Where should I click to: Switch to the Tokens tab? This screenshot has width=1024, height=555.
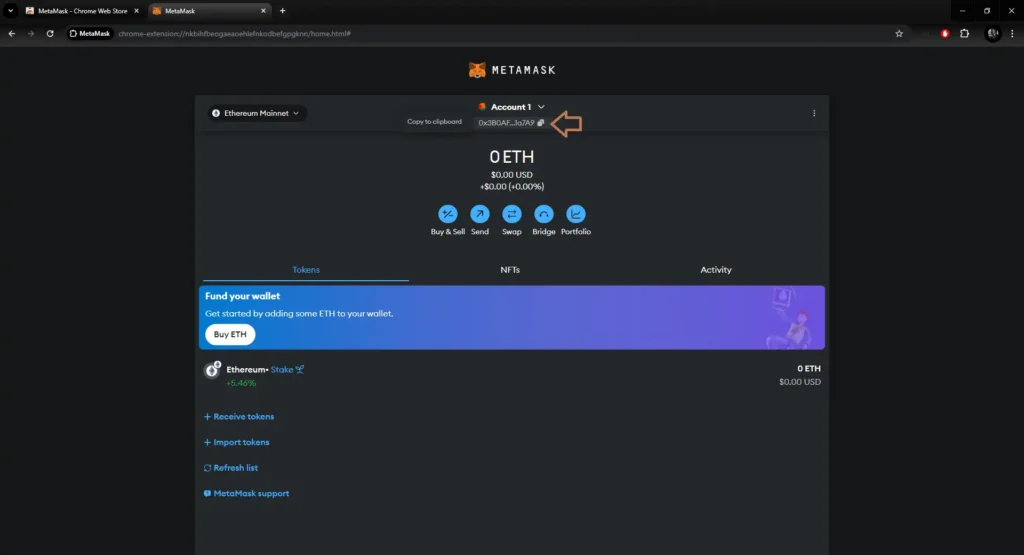coord(306,270)
